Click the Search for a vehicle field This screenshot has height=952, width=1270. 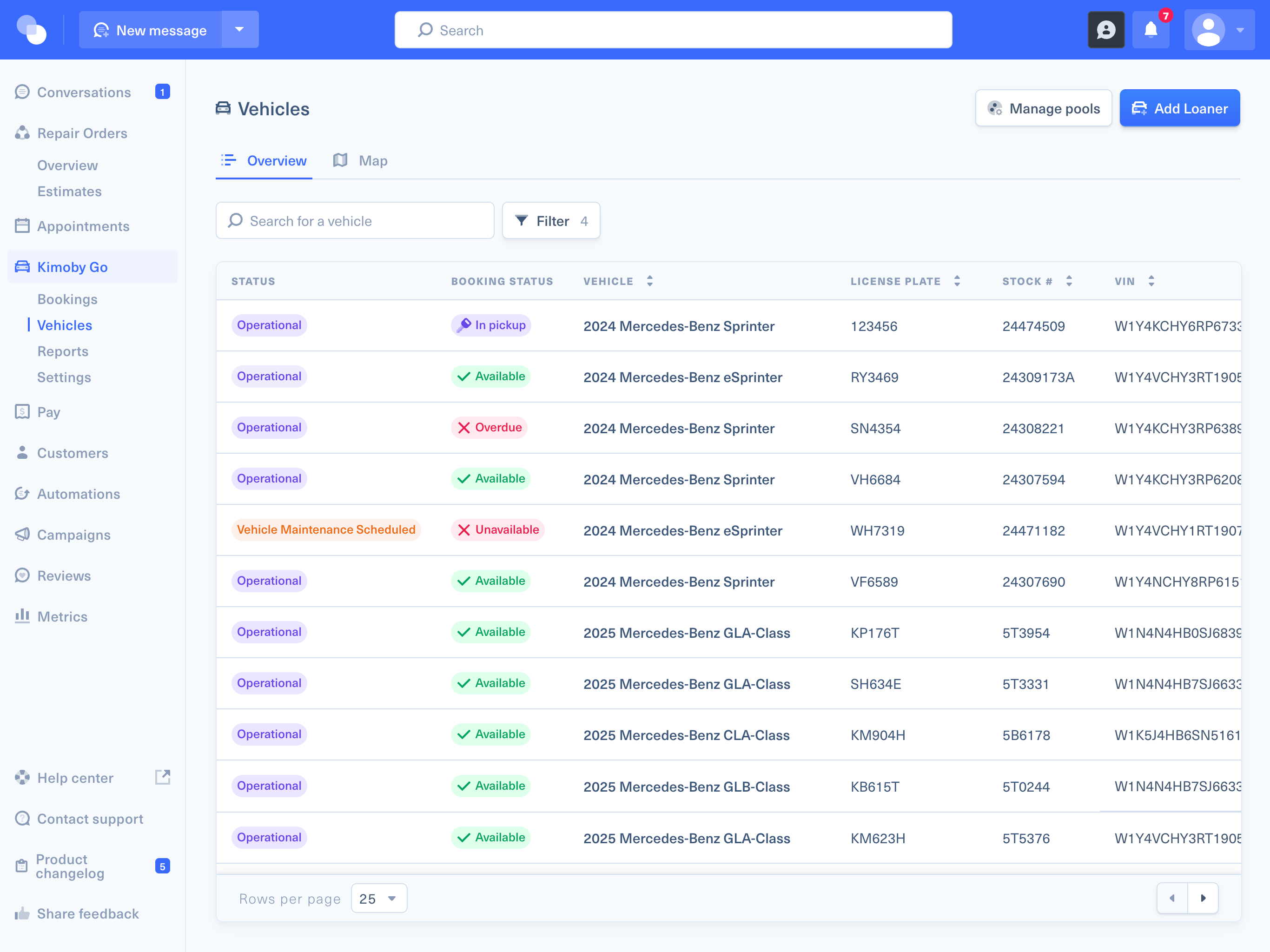[355, 220]
